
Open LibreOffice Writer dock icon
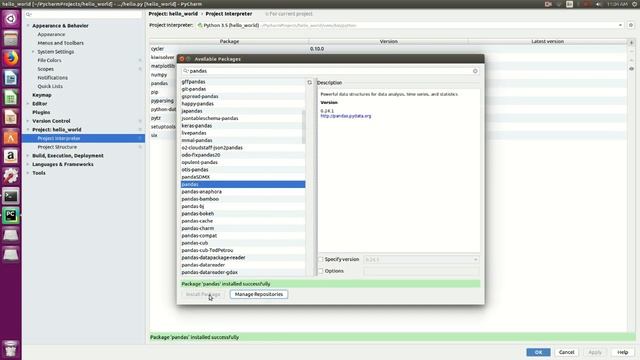(11, 78)
